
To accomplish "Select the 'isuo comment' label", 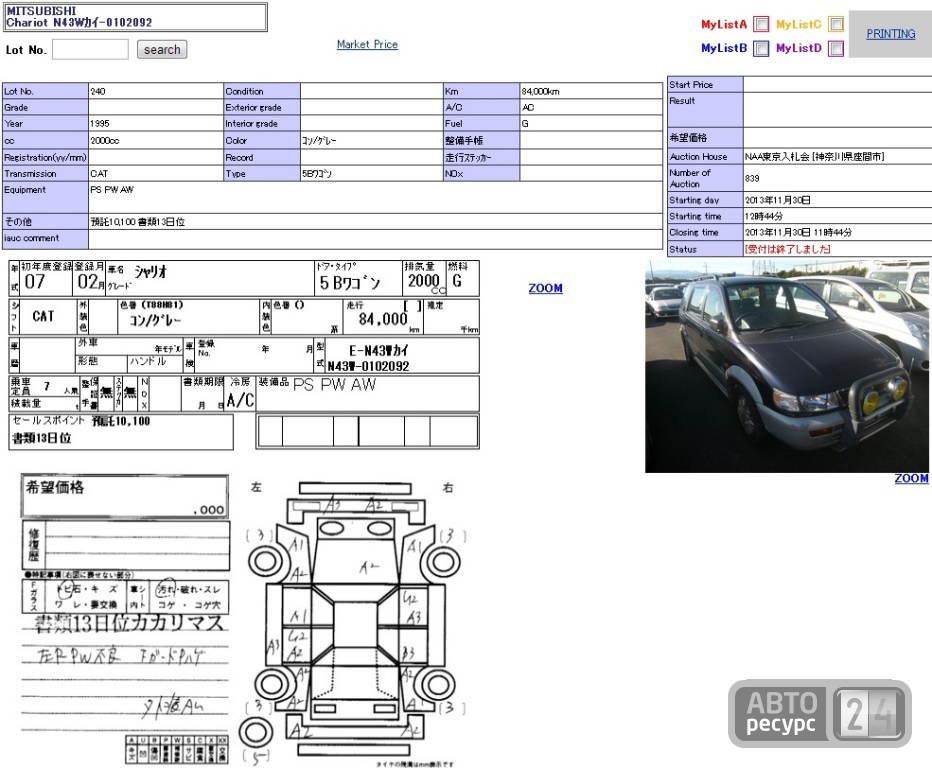I will [32, 238].
